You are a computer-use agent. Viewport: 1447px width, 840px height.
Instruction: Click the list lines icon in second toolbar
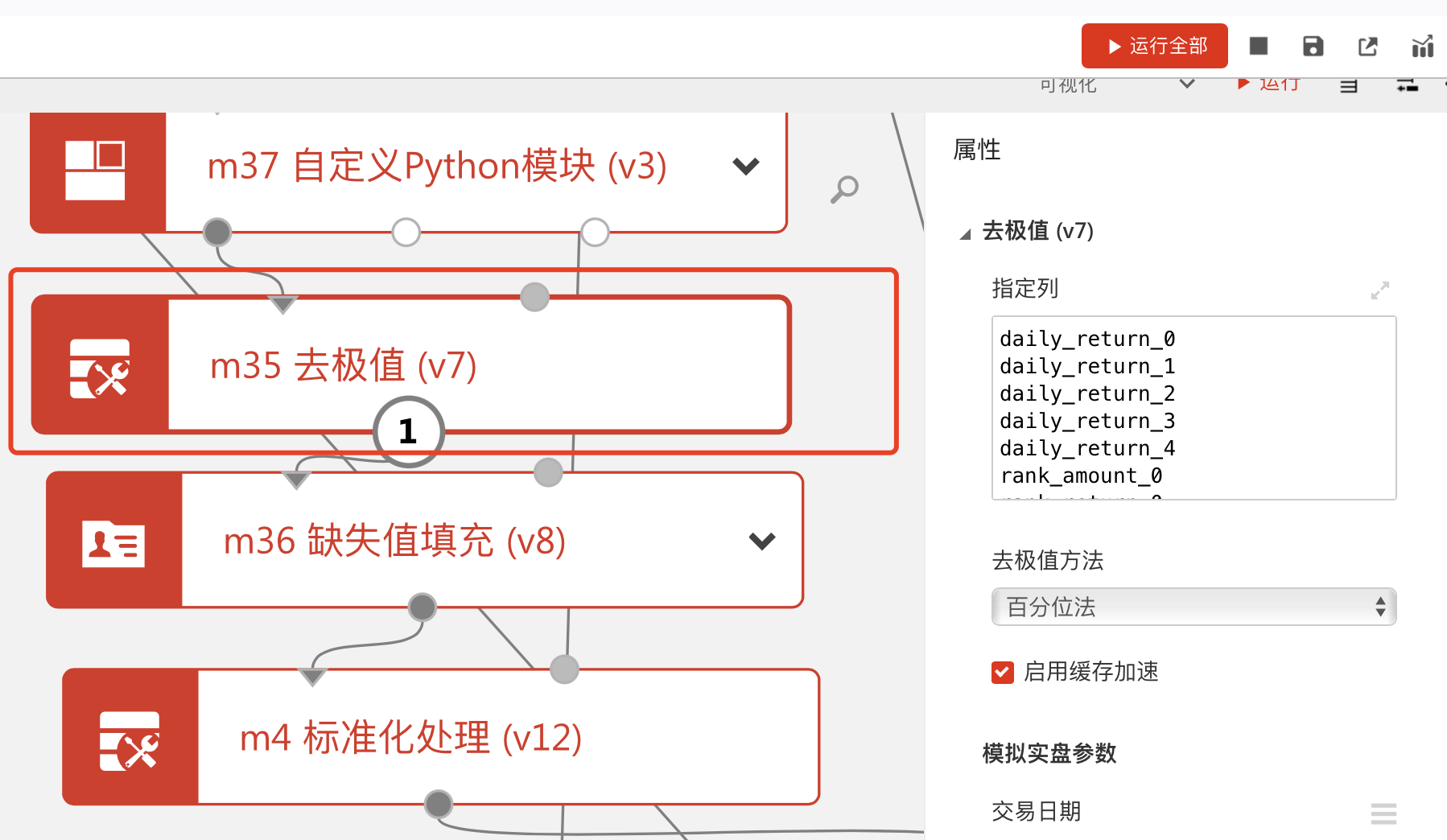pos(1349,85)
